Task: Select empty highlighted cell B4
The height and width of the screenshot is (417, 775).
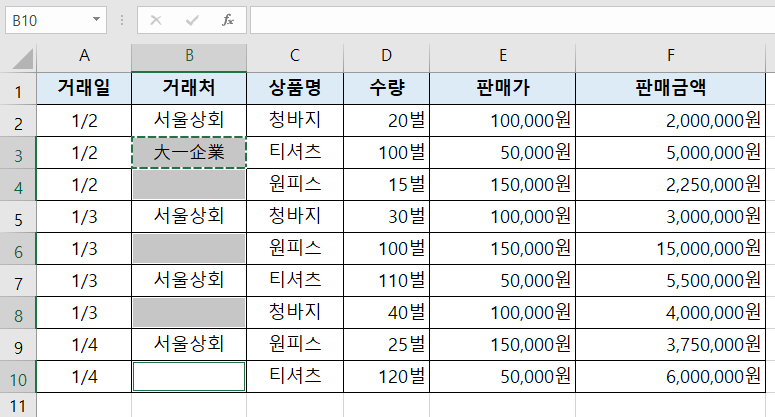Action: 189,185
